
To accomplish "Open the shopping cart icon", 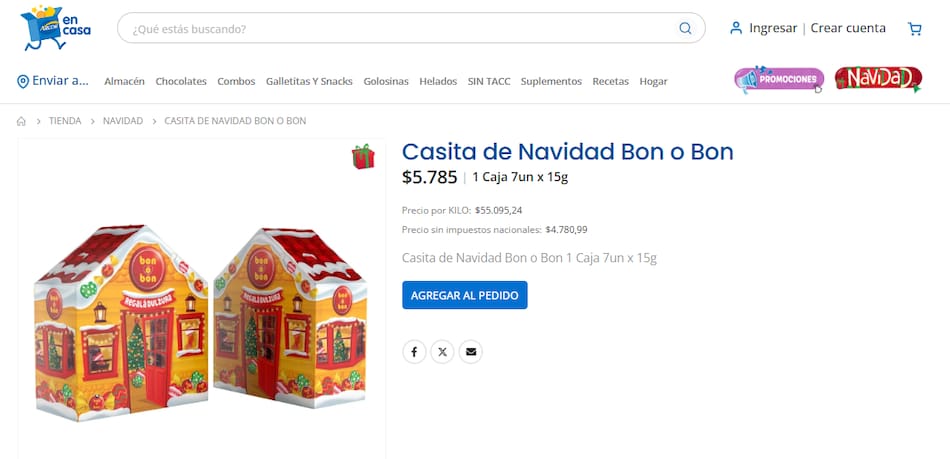I will tap(914, 28).
